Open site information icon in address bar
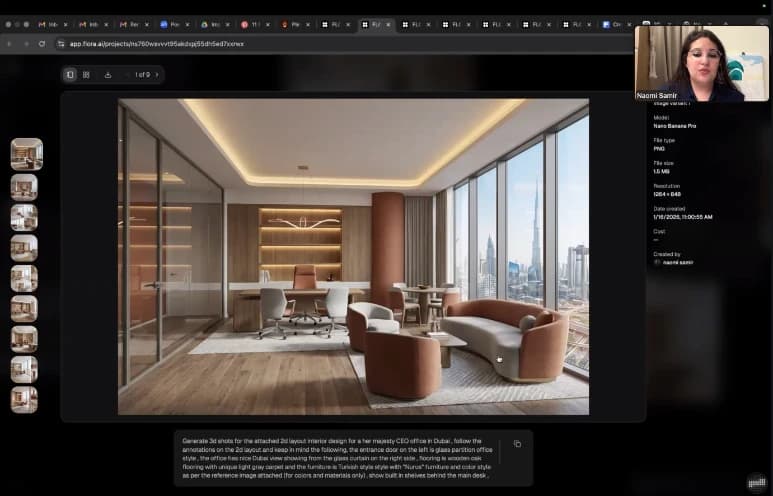The height and width of the screenshot is (496, 773). click(x=61, y=44)
